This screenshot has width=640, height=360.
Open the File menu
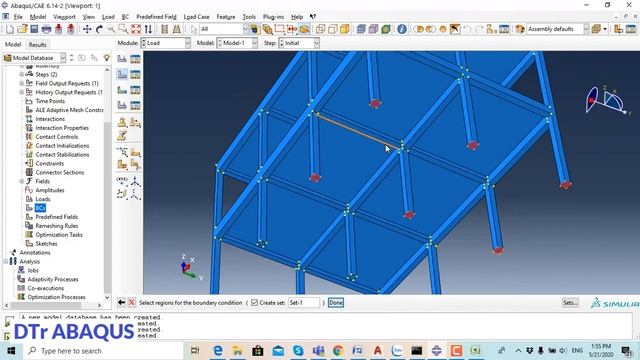pyautogui.click(x=18, y=17)
